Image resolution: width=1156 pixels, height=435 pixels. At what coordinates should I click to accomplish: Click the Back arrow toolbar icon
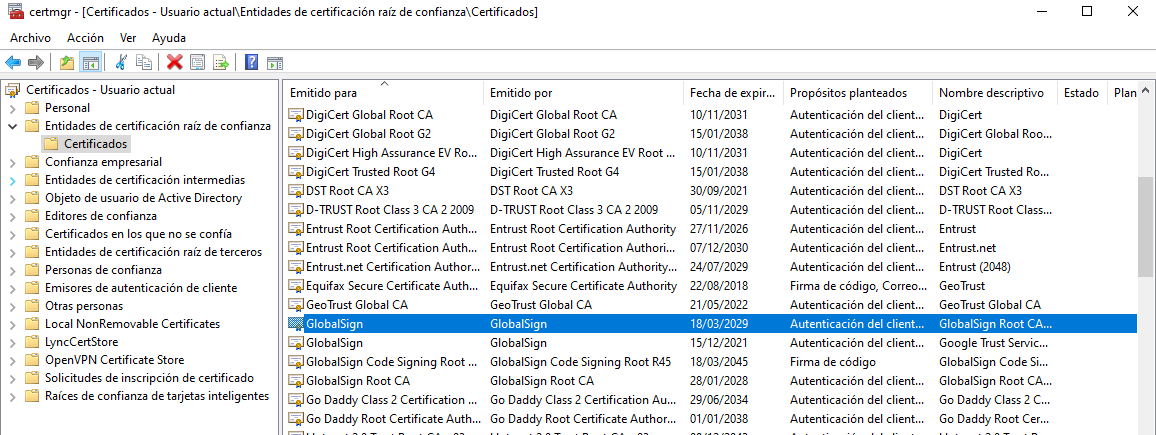coord(13,62)
